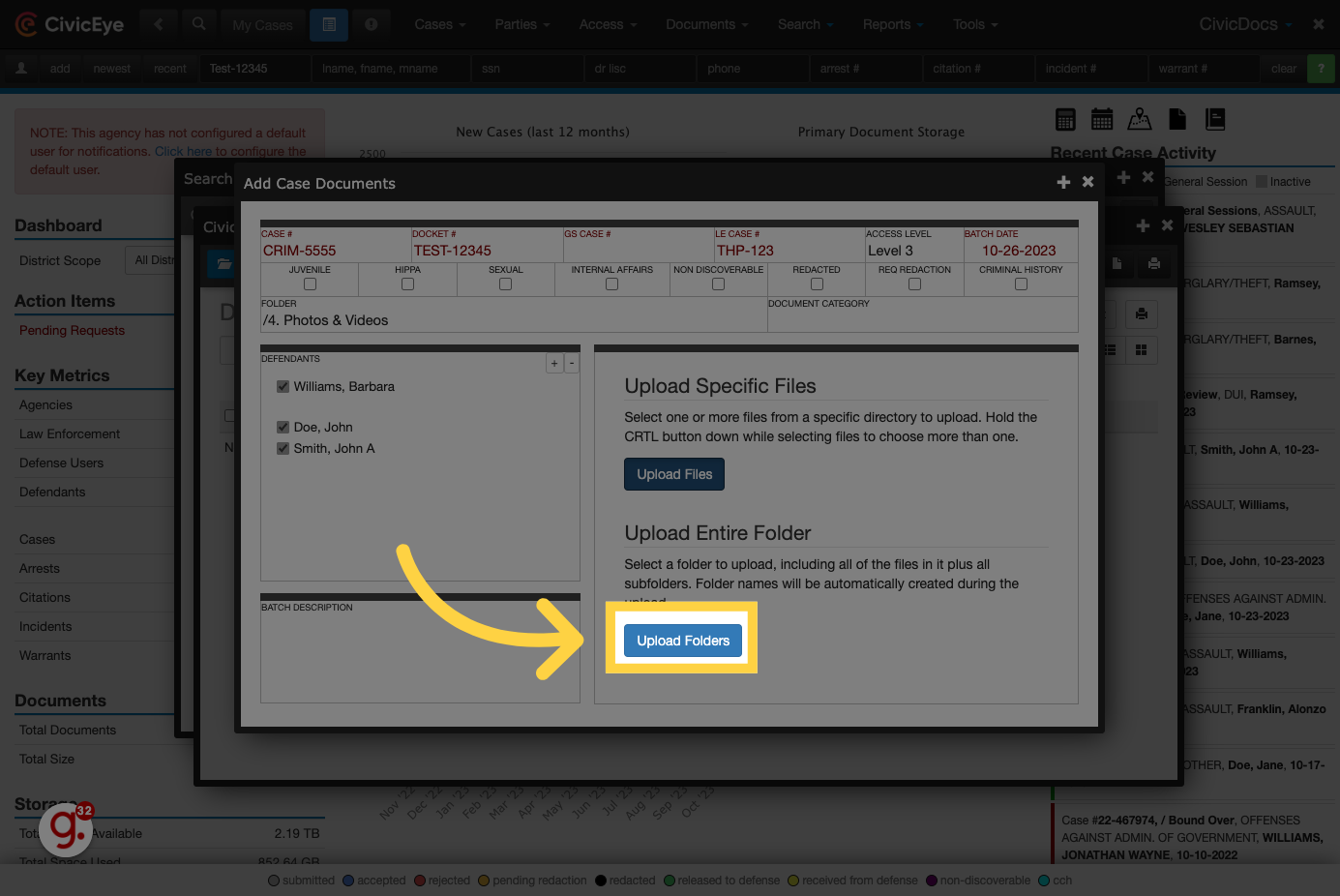Click the 'newest' button in search bar
This screenshot has height=896, width=1340.
tap(112, 68)
